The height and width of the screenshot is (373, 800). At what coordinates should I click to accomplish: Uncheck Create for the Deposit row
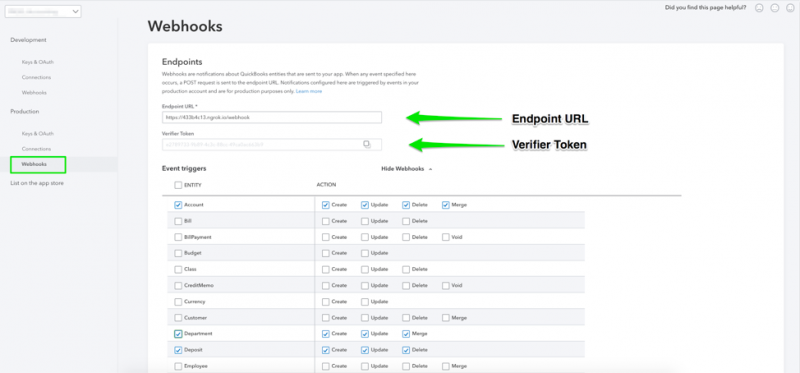click(326, 351)
